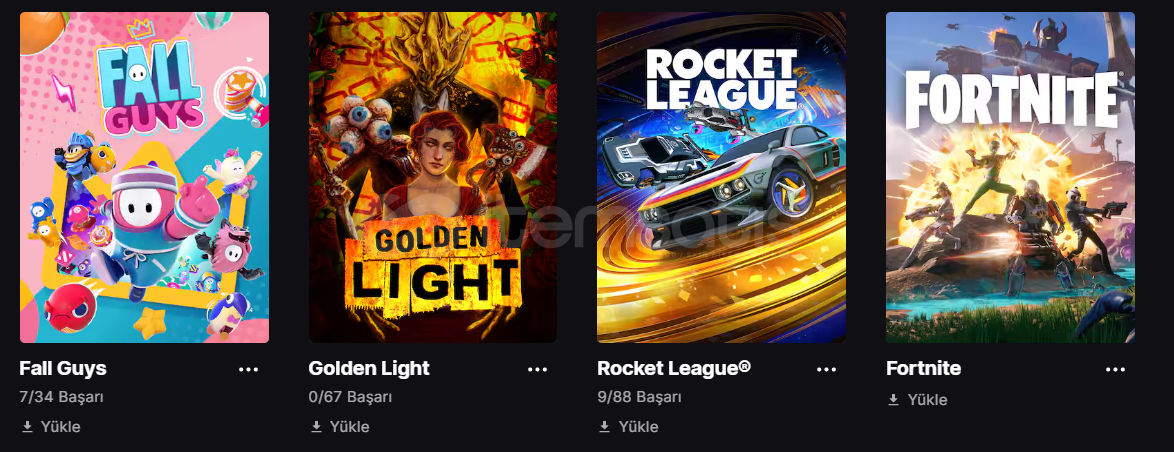1174x452 pixels.
Task: View the 7/34 Başarı achievements for Fall Guys
Action: tap(61, 397)
